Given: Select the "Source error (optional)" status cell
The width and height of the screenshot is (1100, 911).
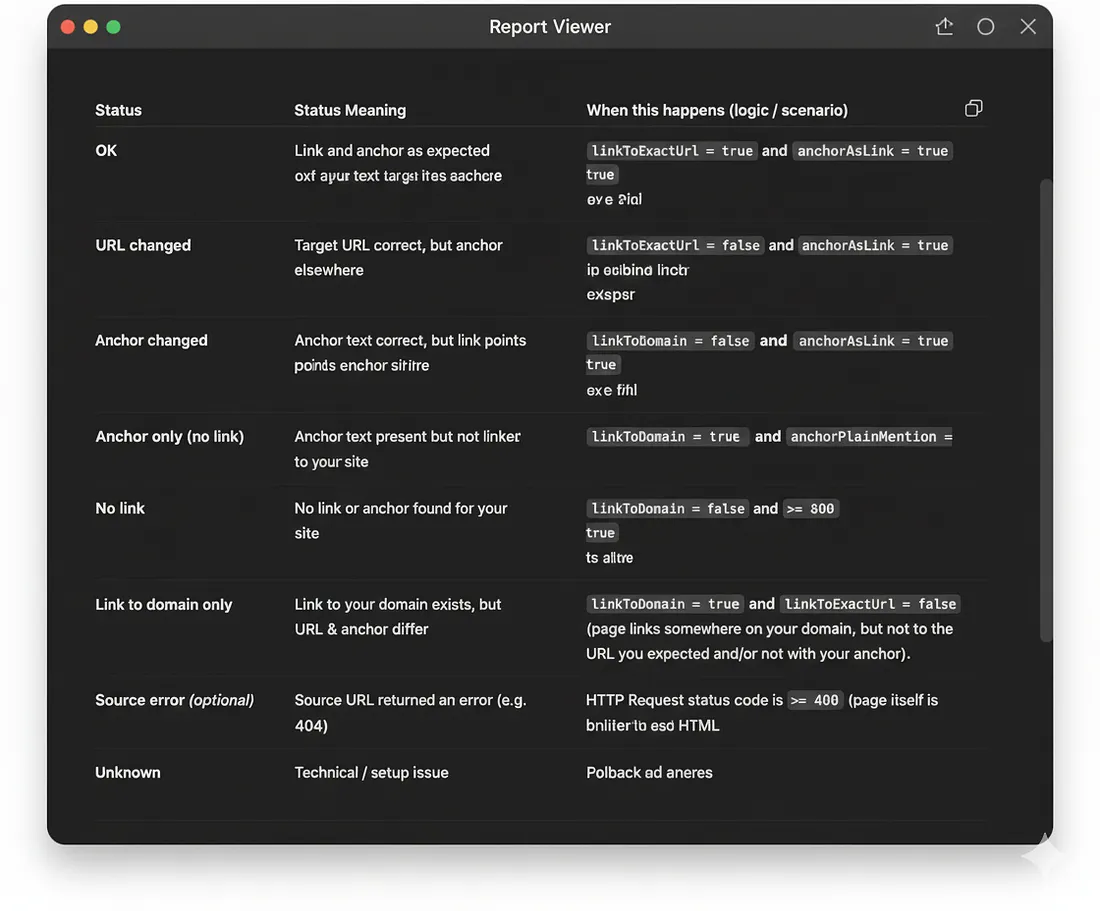Looking at the screenshot, I should (174, 700).
